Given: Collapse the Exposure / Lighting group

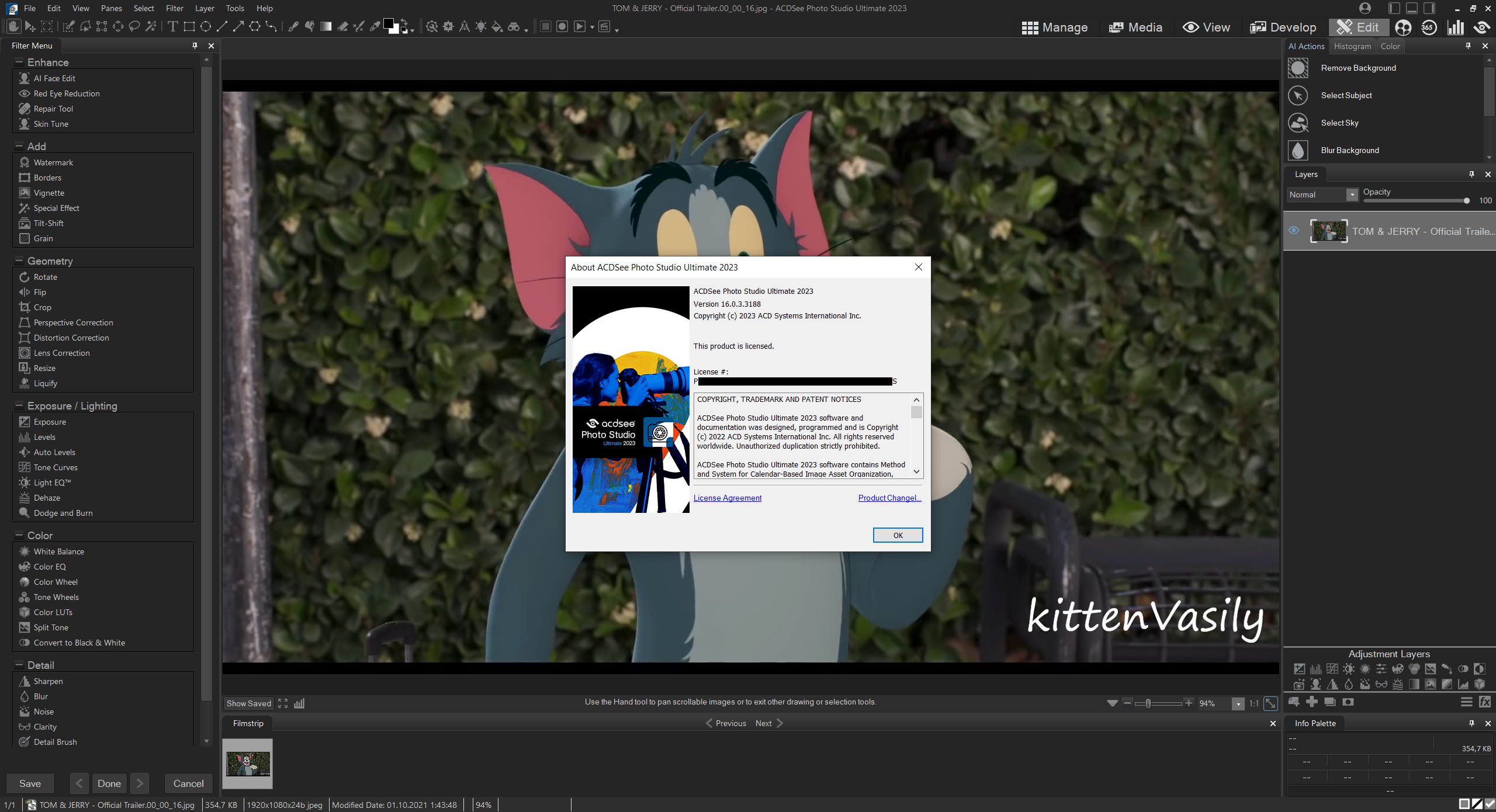Looking at the screenshot, I should pyautogui.click(x=19, y=405).
